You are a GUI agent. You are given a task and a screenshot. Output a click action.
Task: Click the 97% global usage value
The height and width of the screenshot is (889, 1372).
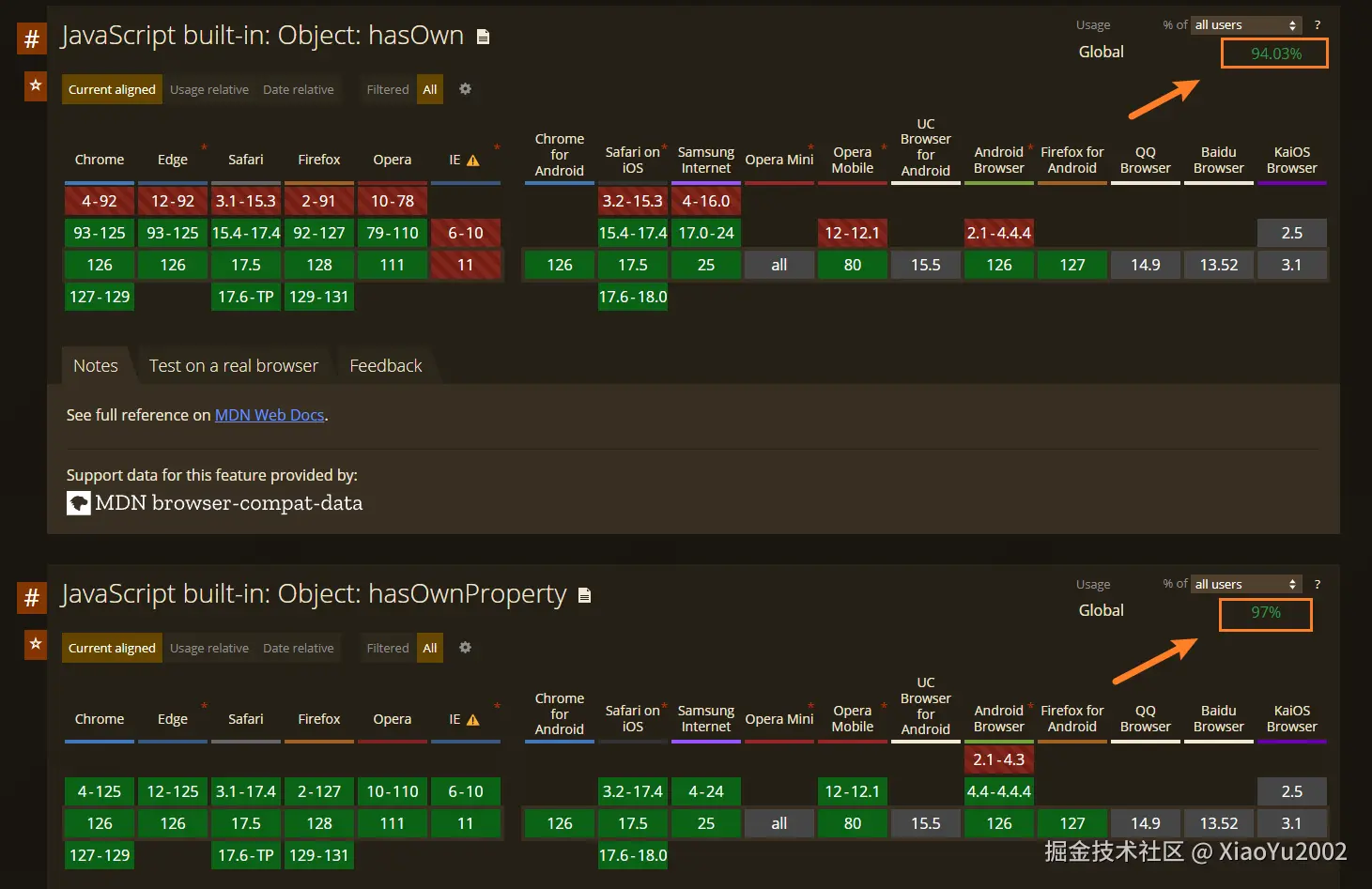tap(1266, 612)
